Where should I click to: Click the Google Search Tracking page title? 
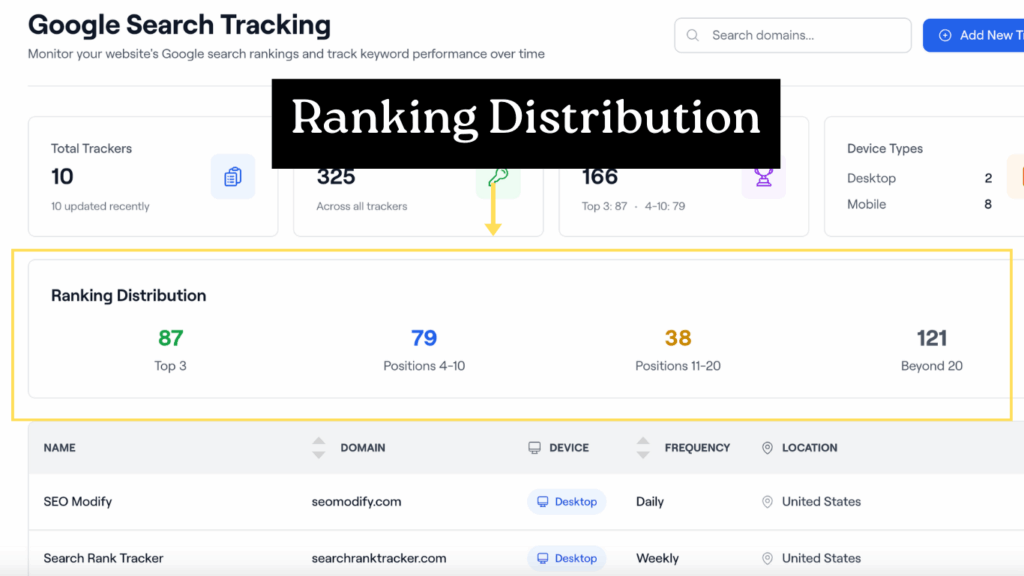pyautogui.click(x=180, y=25)
